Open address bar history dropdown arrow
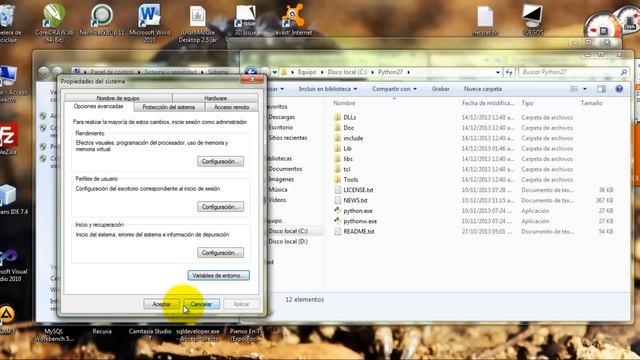This screenshot has width=640, height=360. coord(498,72)
